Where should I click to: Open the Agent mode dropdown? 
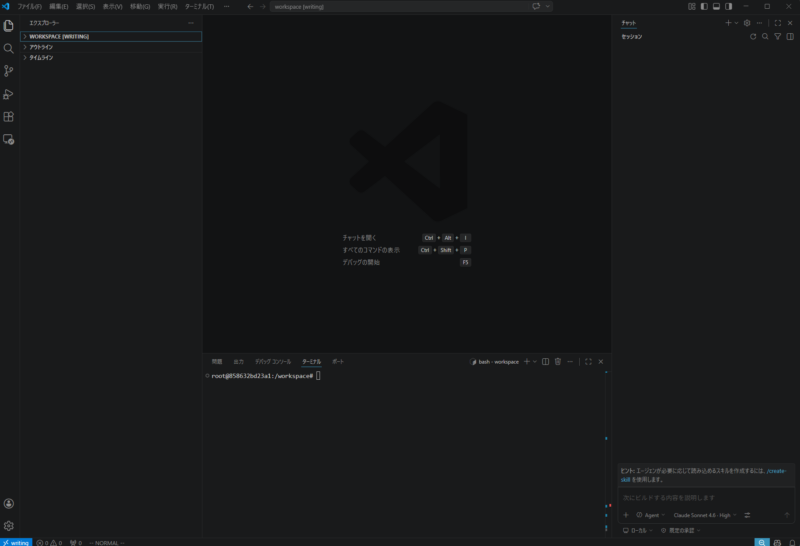(651, 515)
